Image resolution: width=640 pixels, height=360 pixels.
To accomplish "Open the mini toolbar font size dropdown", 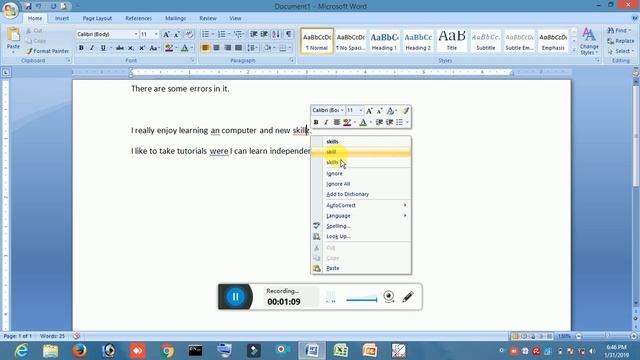I will click(360, 111).
